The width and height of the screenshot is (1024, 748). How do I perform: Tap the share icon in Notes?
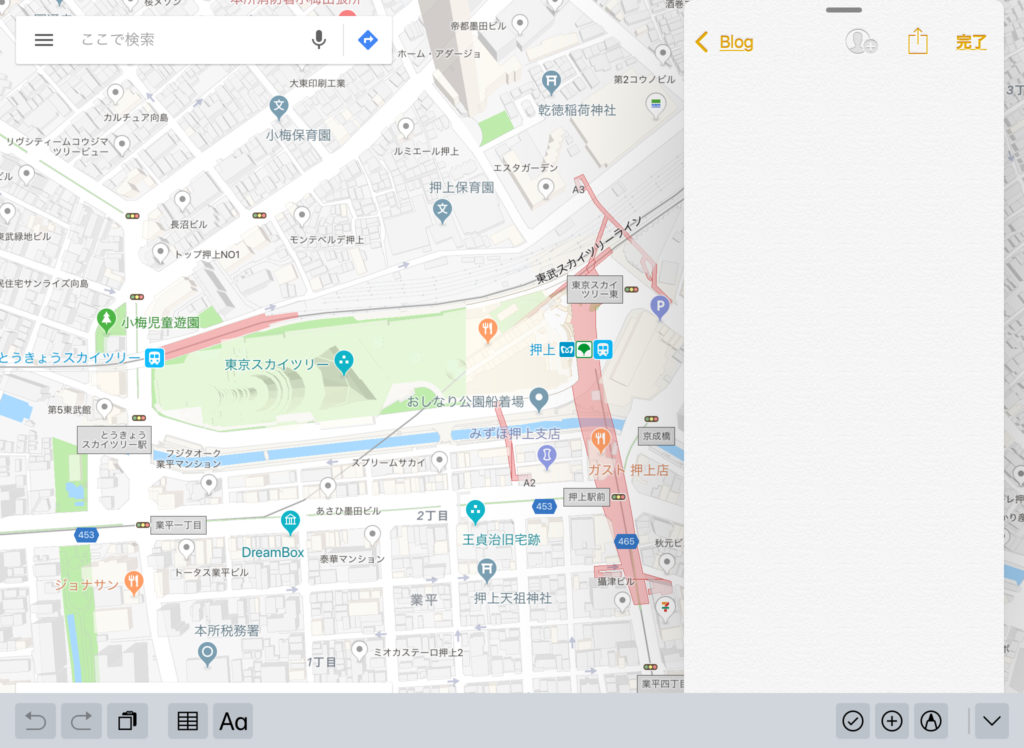click(x=918, y=41)
